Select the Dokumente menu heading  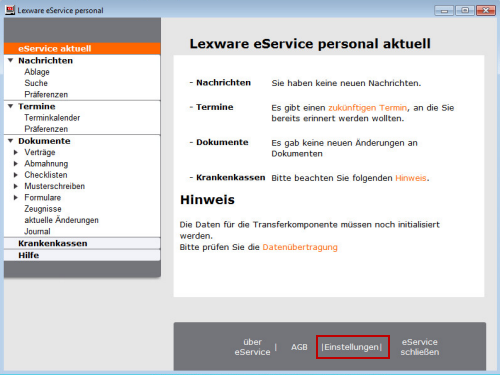pyautogui.click(x=44, y=141)
